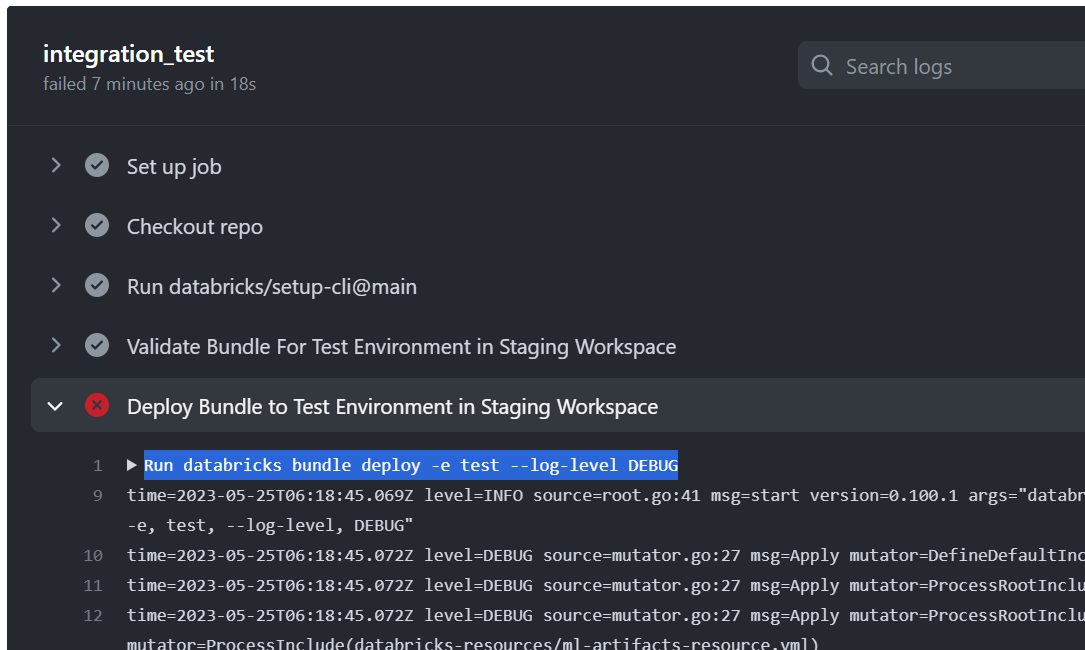This screenshot has width=1085, height=650.
Task: Click the failed status indicator under integration_test
Action: 150,84
